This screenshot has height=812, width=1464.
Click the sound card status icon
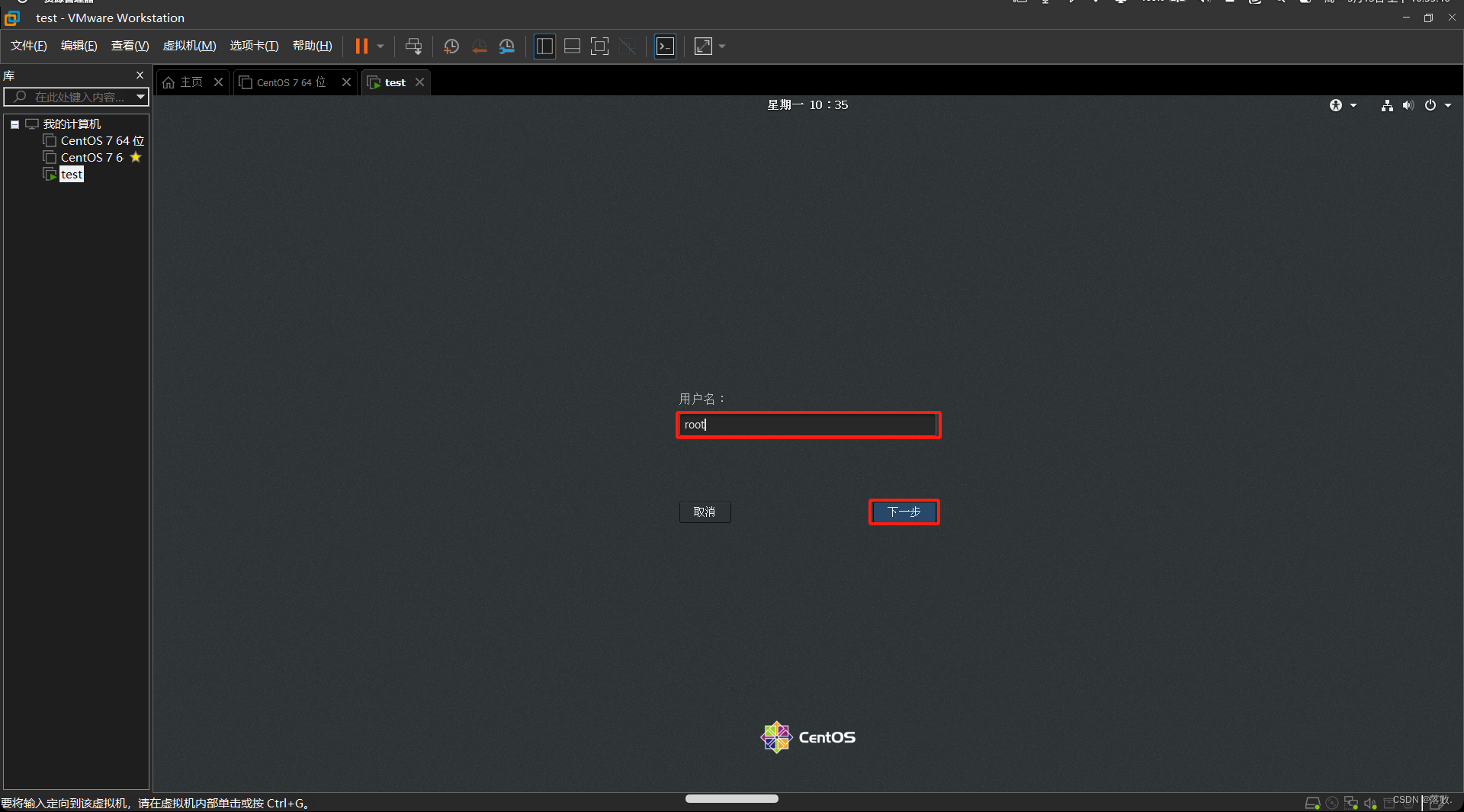click(1370, 803)
